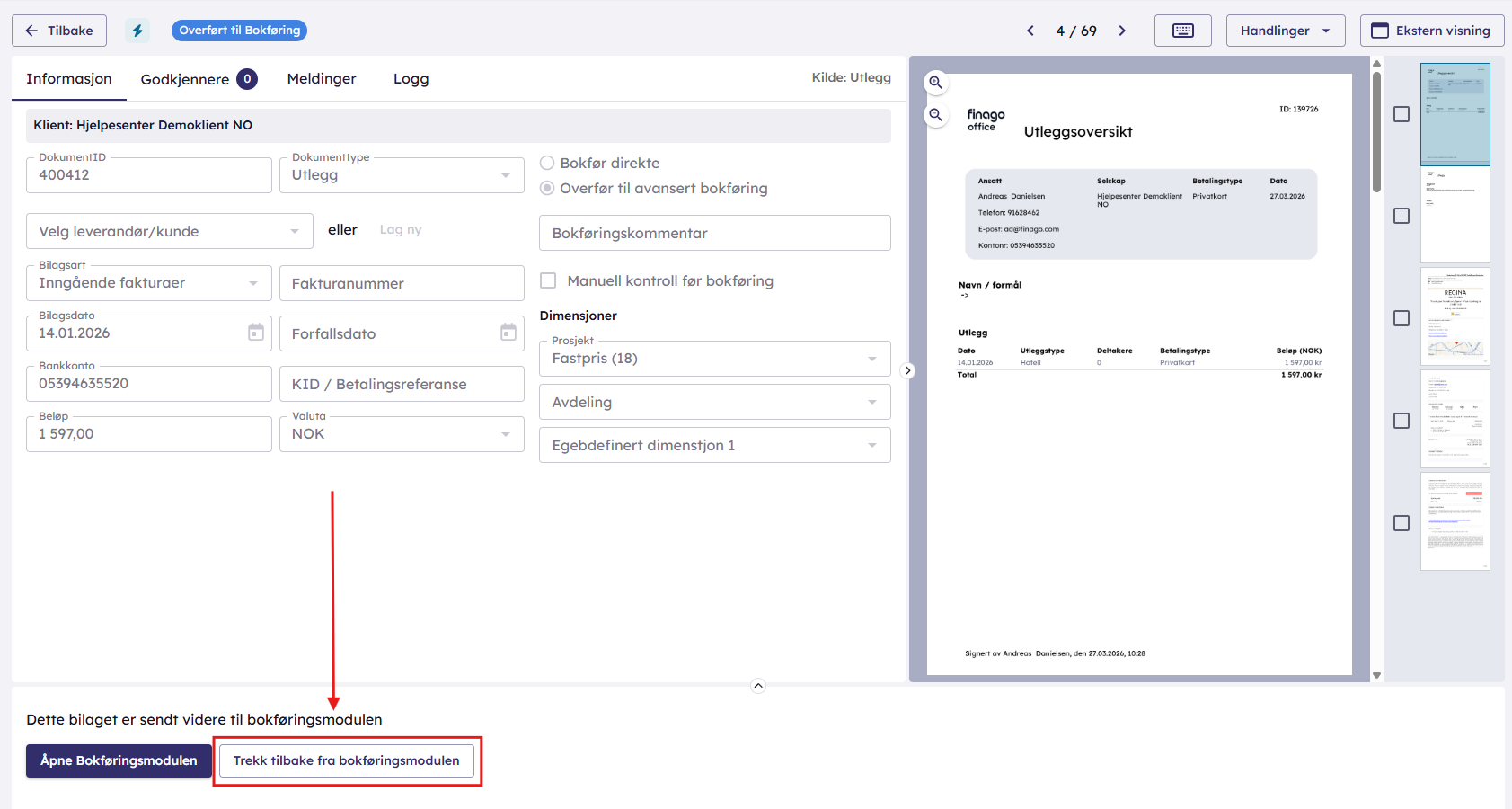Open the Forfallsdato calendar picker icon
This screenshot has height=809, width=1512.
click(x=508, y=333)
